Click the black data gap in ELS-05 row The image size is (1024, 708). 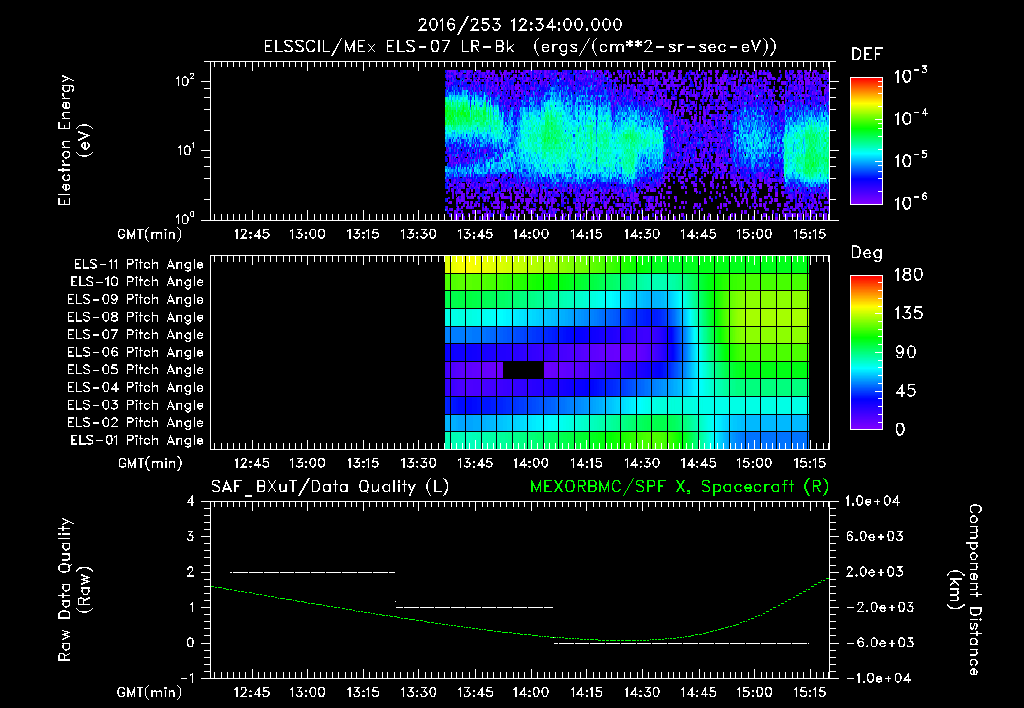pyautogui.click(x=523, y=370)
